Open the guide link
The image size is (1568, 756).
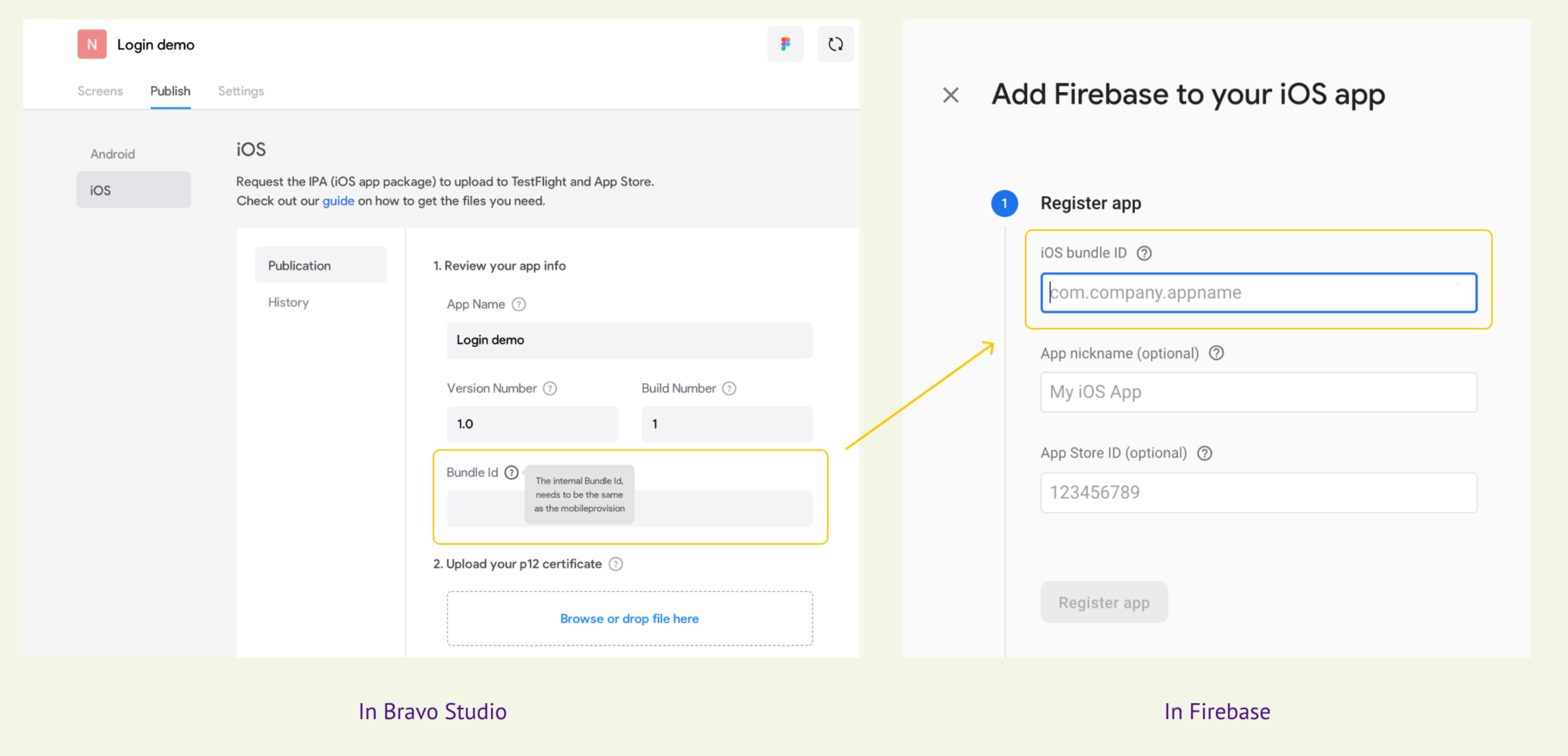338,200
